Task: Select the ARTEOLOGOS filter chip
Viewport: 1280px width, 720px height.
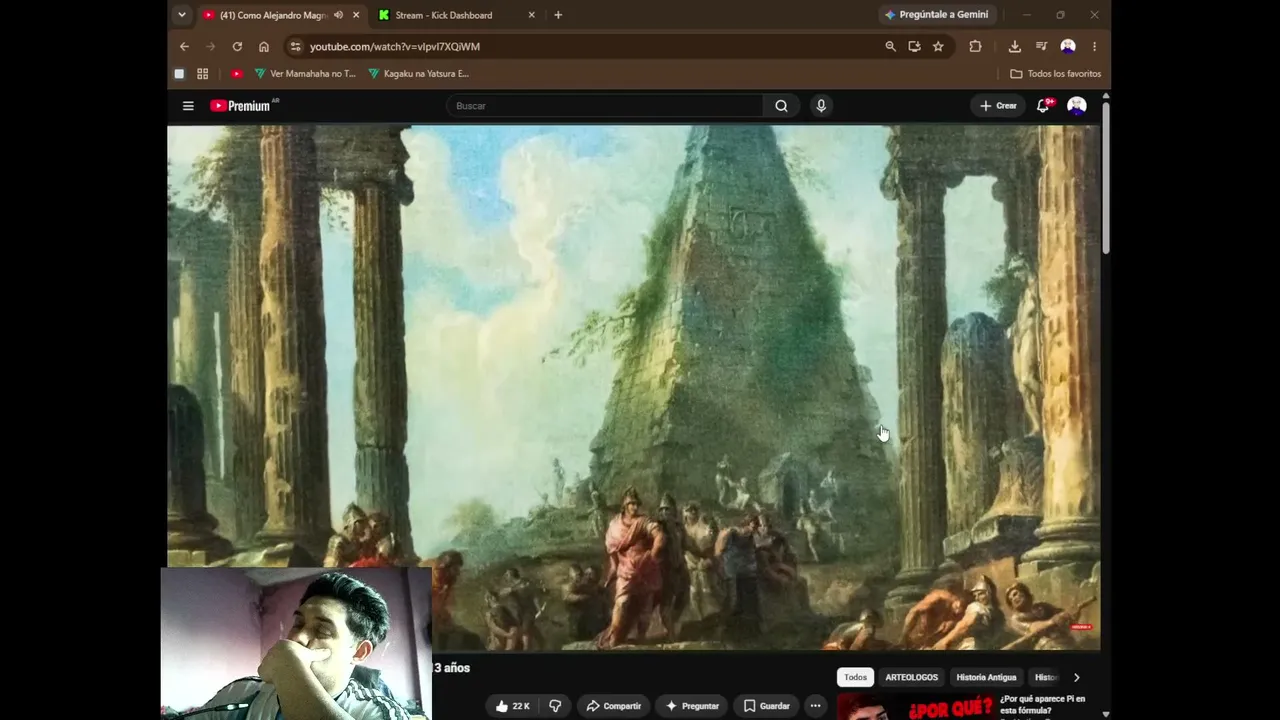Action: (x=912, y=677)
